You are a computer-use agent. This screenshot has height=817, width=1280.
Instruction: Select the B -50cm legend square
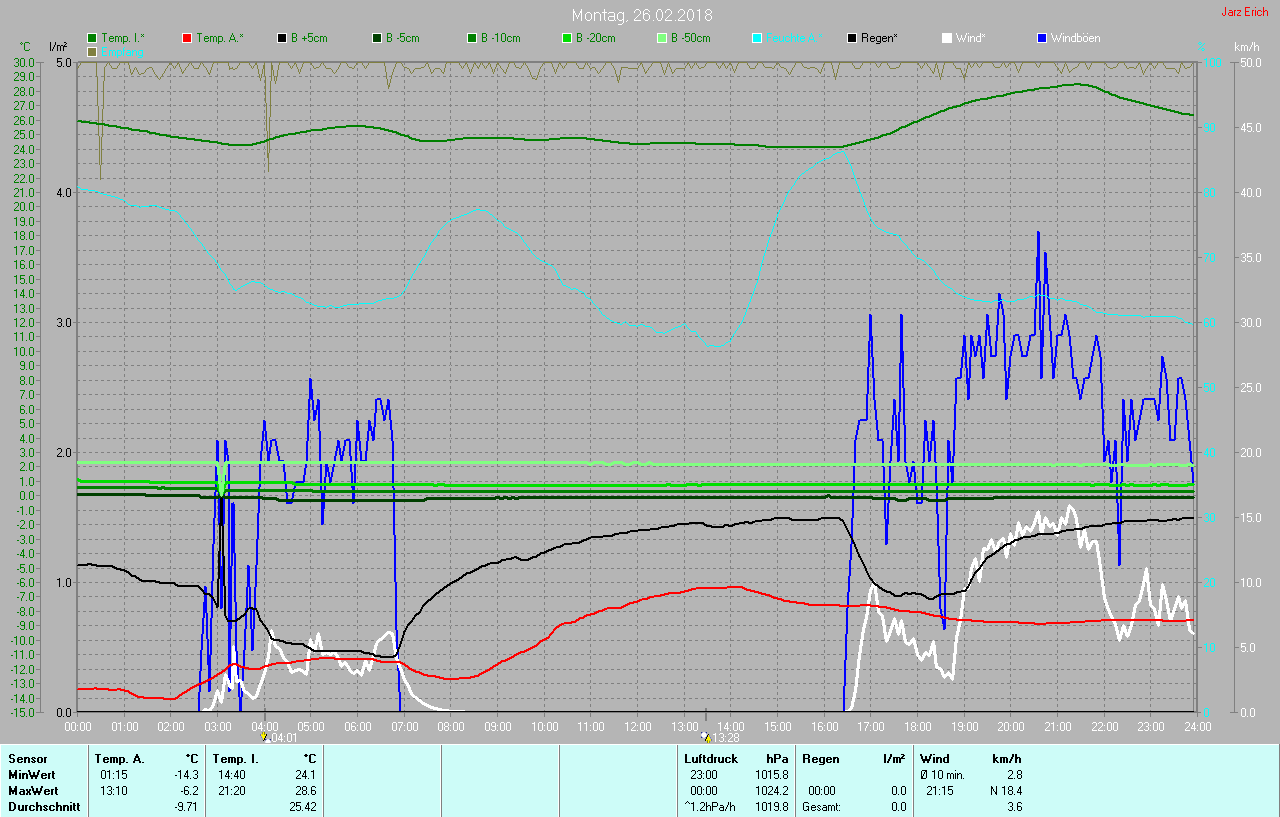(x=661, y=38)
